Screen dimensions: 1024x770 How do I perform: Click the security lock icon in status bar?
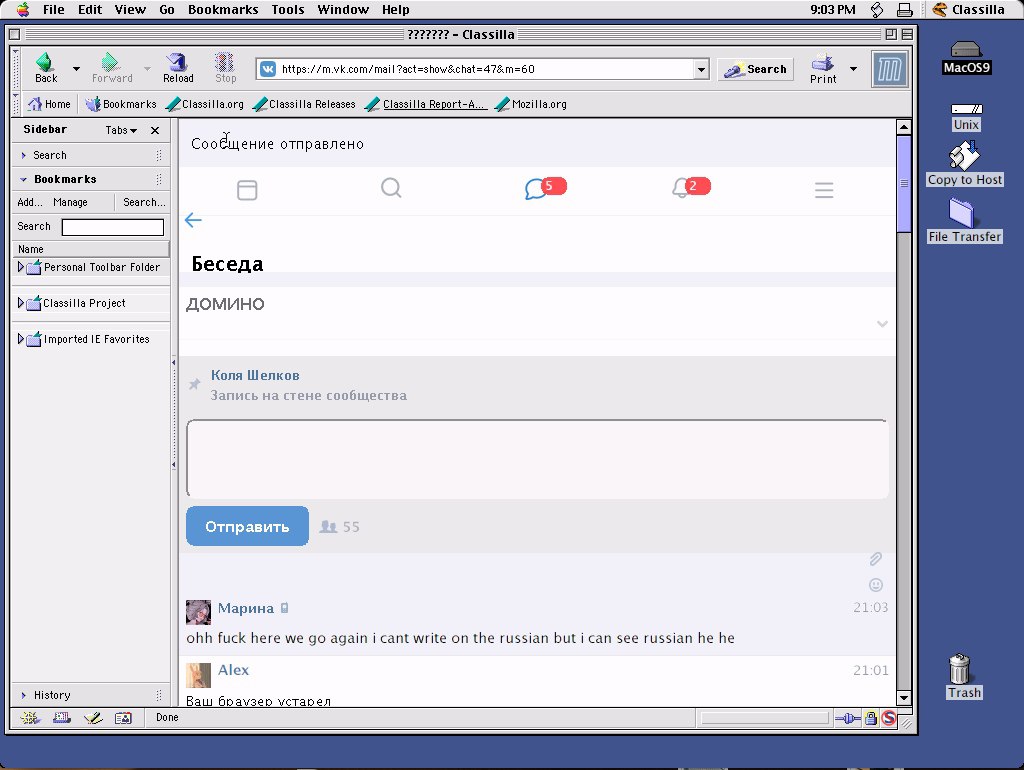click(x=871, y=718)
